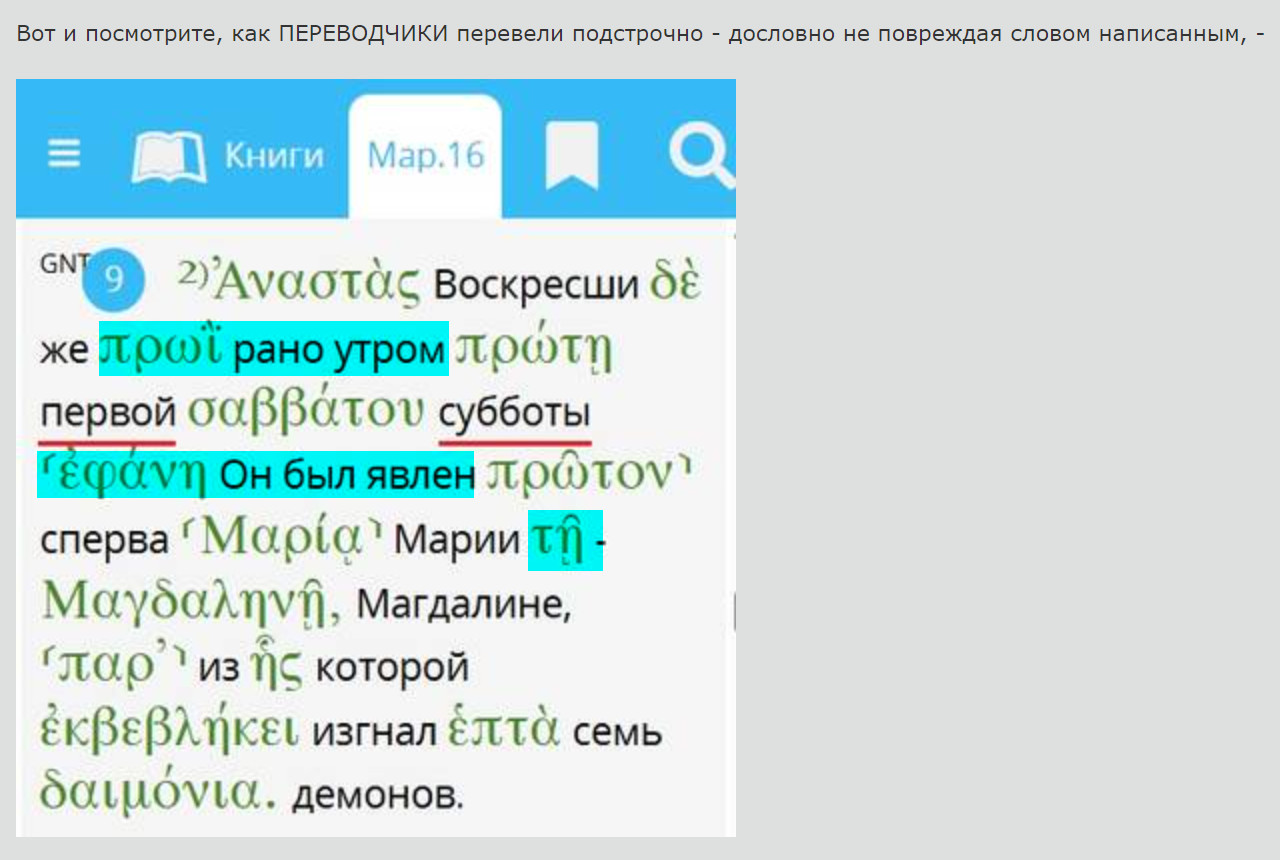Screen dimensions: 1280x860
Task: Click the word демонов
Action: pyautogui.click(x=378, y=796)
